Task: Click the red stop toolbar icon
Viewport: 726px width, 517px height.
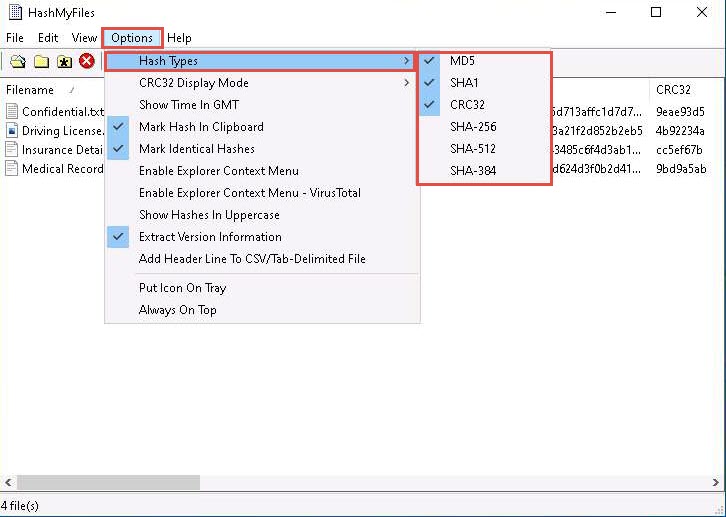Action: (x=87, y=62)
